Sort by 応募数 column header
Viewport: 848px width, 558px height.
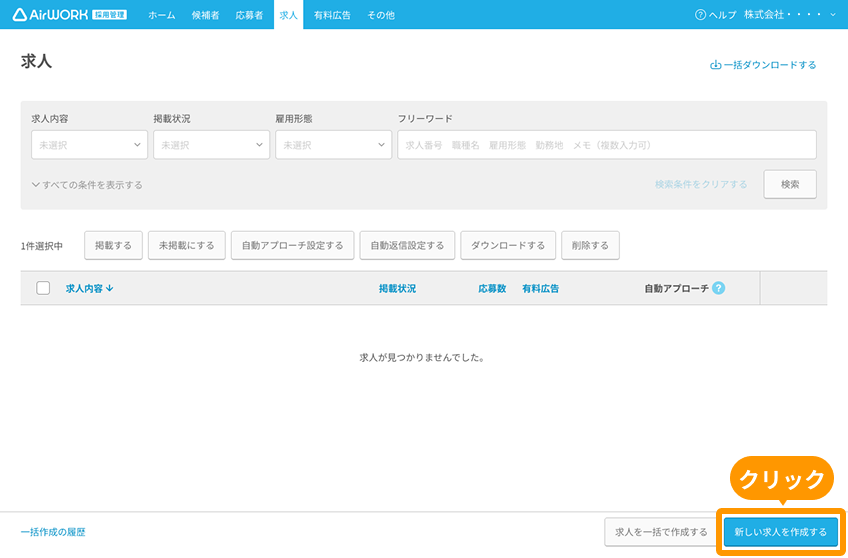click(x=492, y=289)
